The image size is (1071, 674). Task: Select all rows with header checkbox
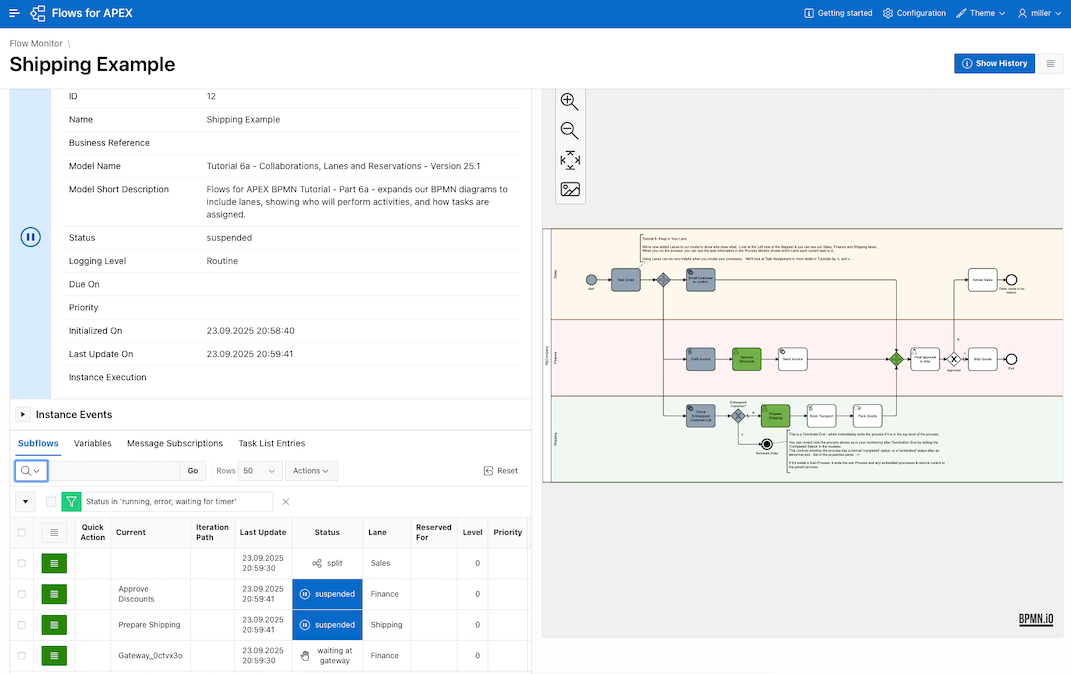[x=22, y=533]
